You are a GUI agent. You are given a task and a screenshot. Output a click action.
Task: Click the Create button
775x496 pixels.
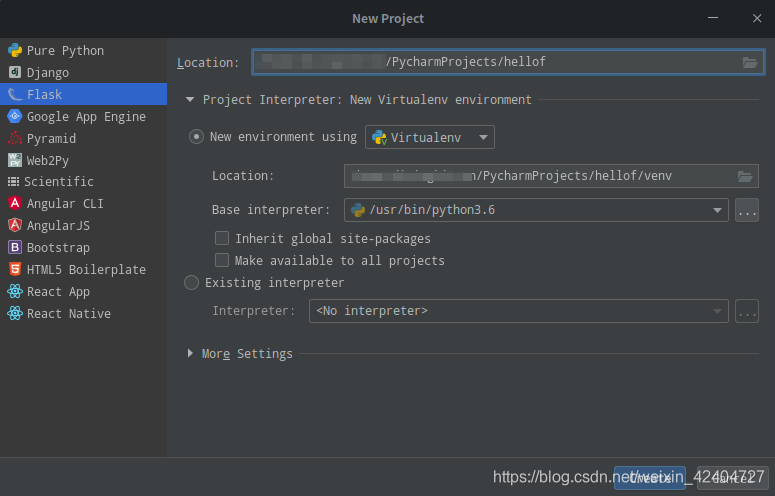(649, 478)
